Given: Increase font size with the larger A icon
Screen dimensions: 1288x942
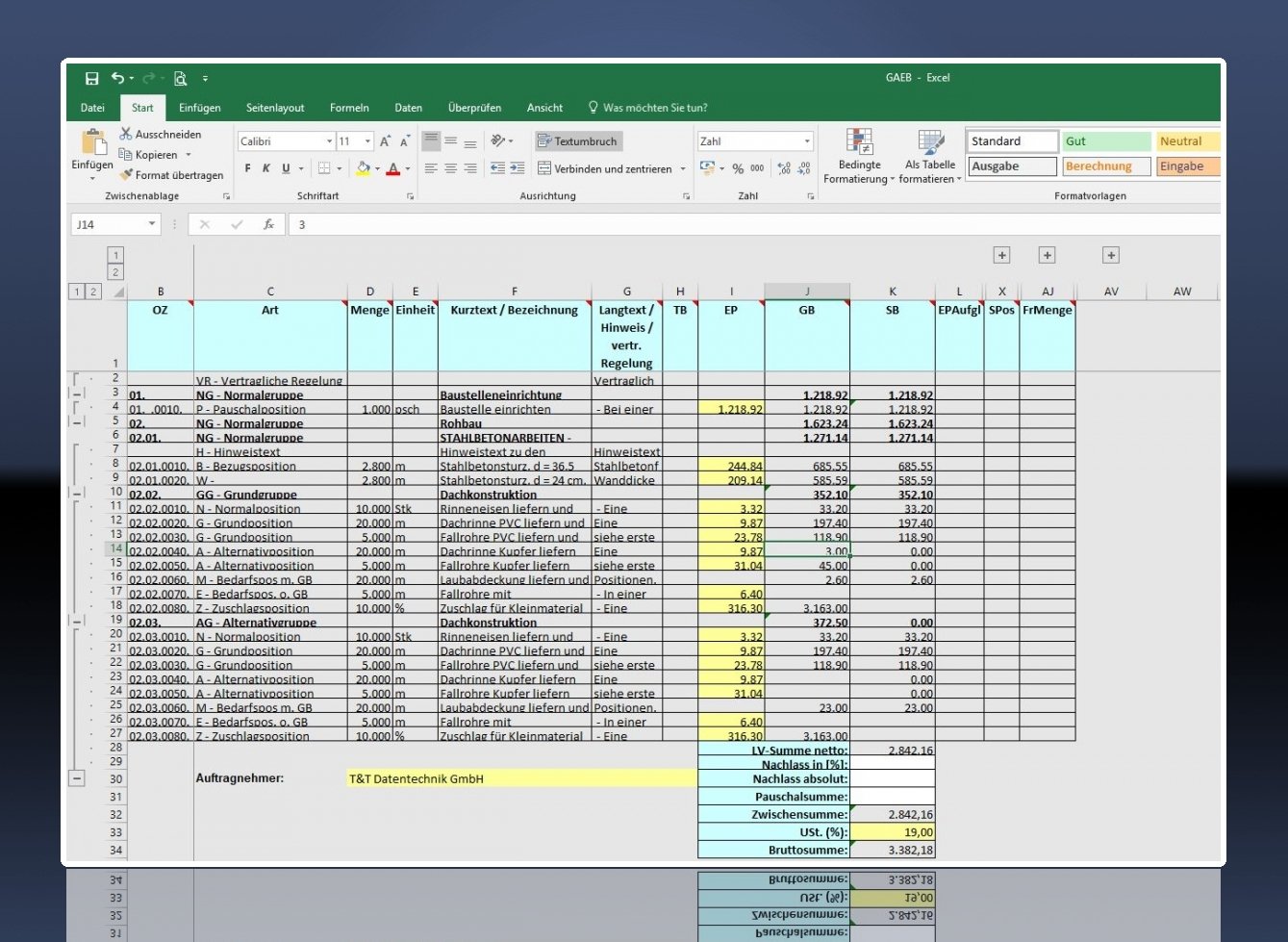Looking at the screenshot, I should (385, 141).
